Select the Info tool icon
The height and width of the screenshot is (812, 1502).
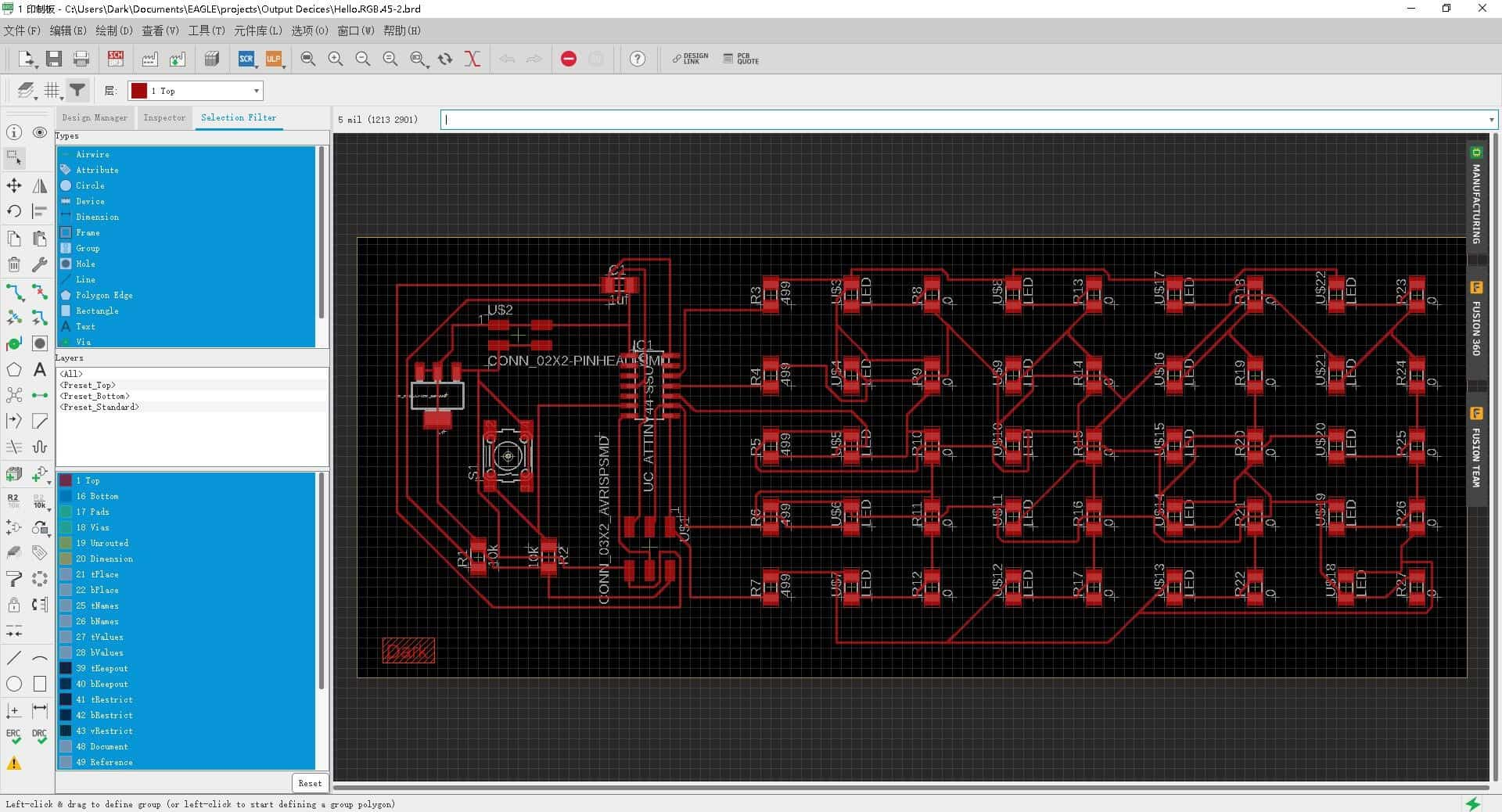14,132
